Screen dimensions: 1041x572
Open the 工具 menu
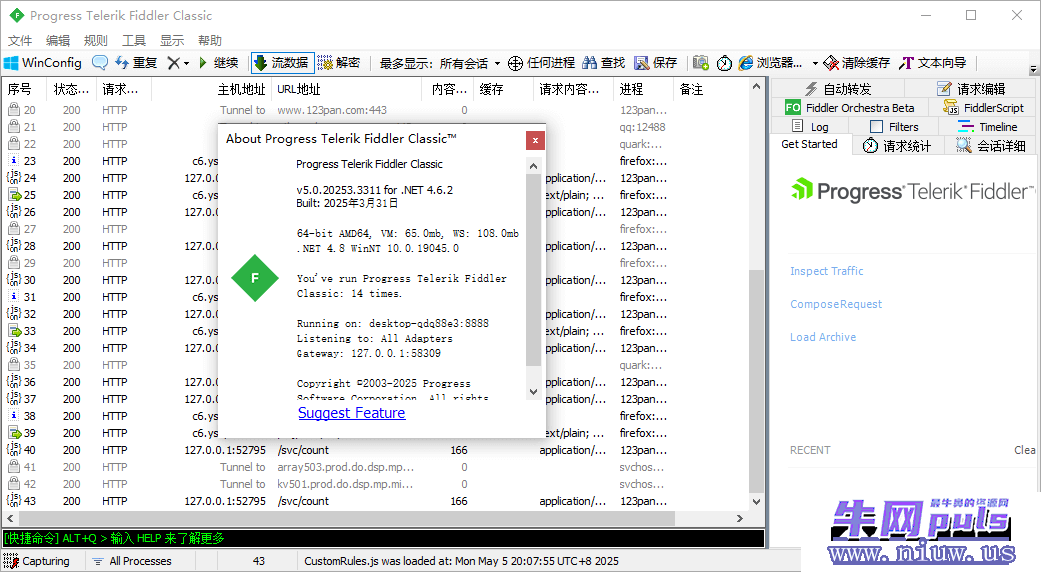pyautogui.click(x=133, y=40)
